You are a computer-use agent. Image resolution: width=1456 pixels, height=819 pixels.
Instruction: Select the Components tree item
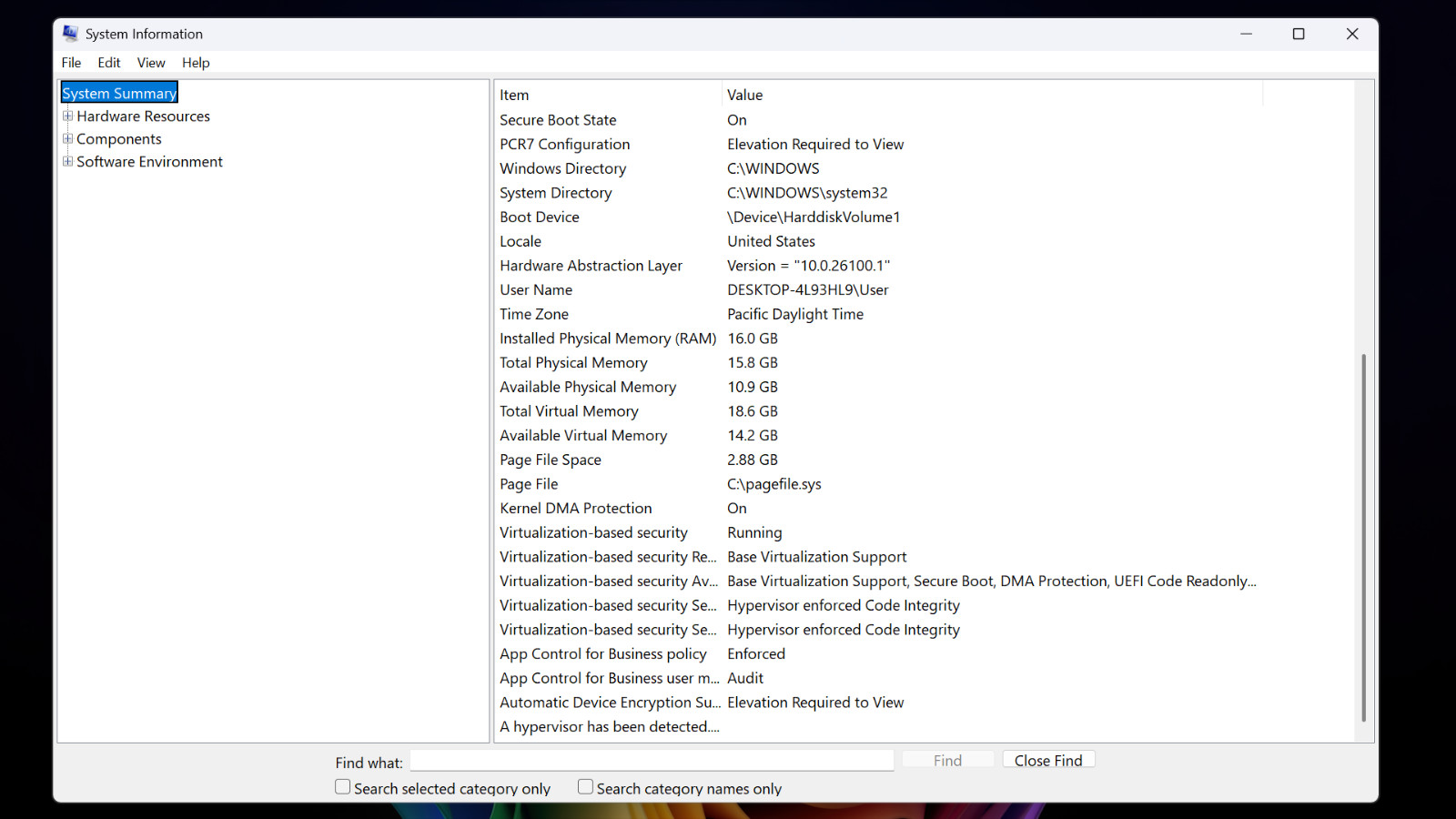119,139
